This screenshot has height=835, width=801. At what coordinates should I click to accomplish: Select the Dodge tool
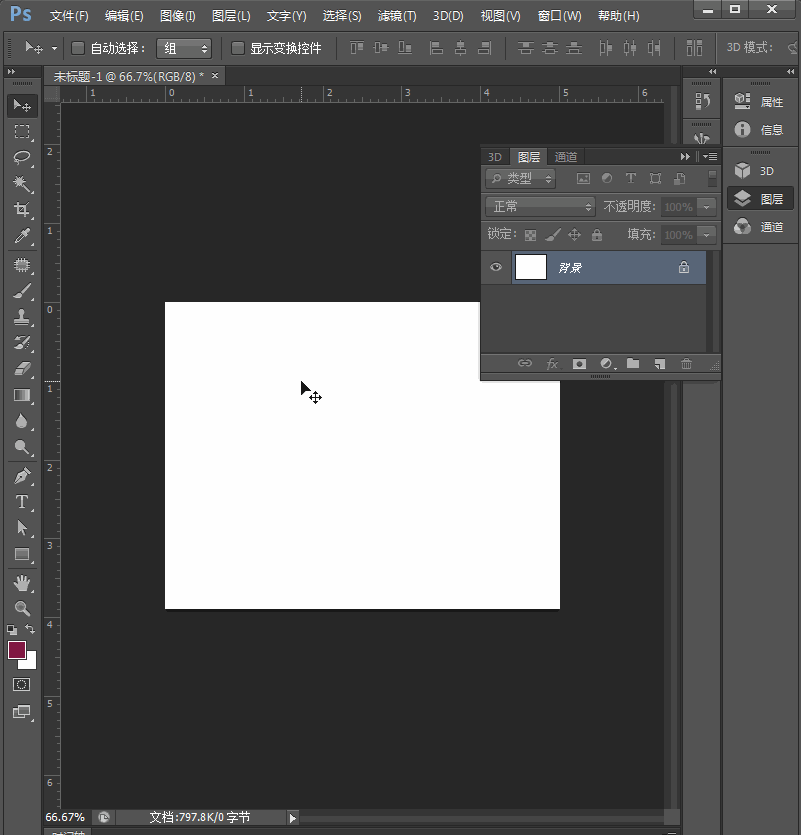pos(22,447)
